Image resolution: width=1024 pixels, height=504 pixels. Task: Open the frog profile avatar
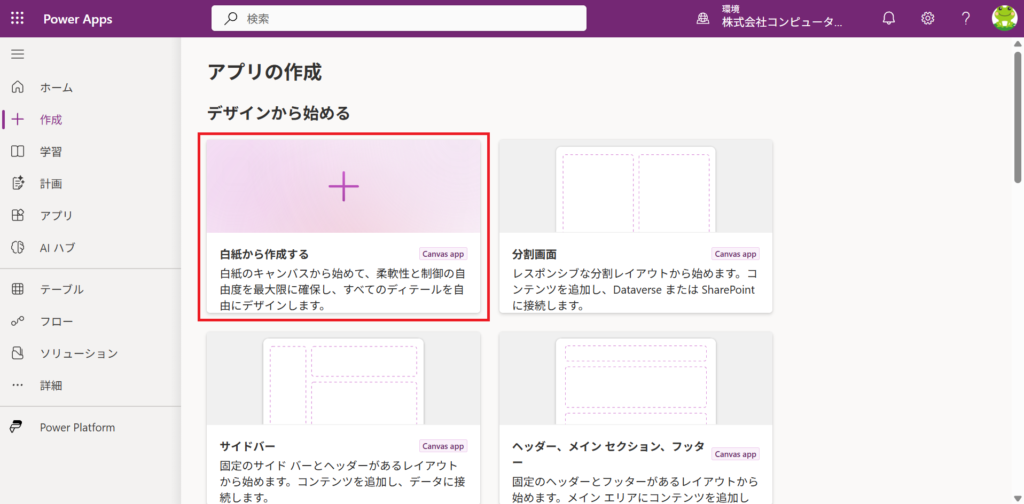coord(1004,18)
